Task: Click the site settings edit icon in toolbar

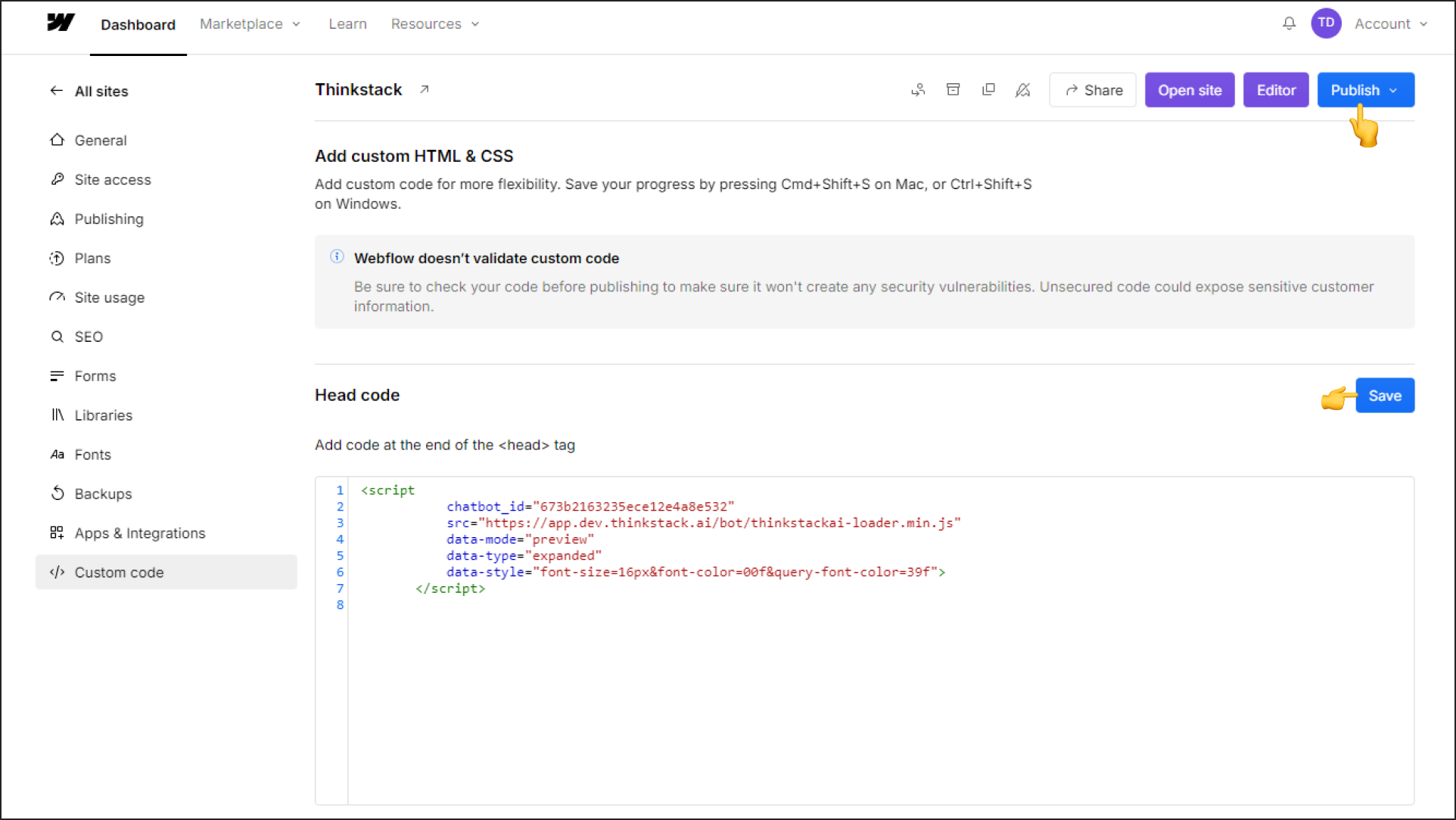Action: [1023, 90]
